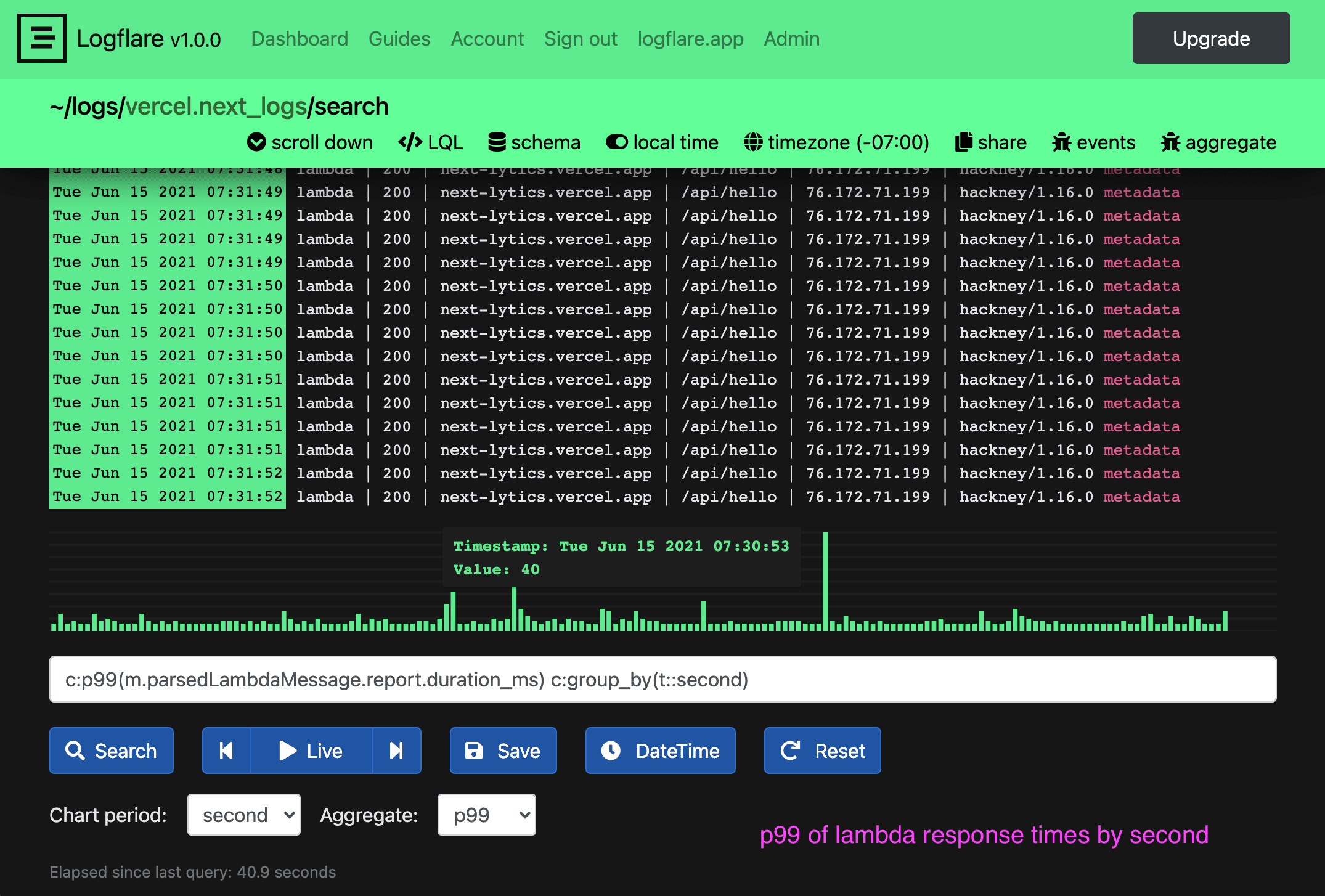
Task: Switch to events view
Action: pyautogui.click(x=1061, y=142)
